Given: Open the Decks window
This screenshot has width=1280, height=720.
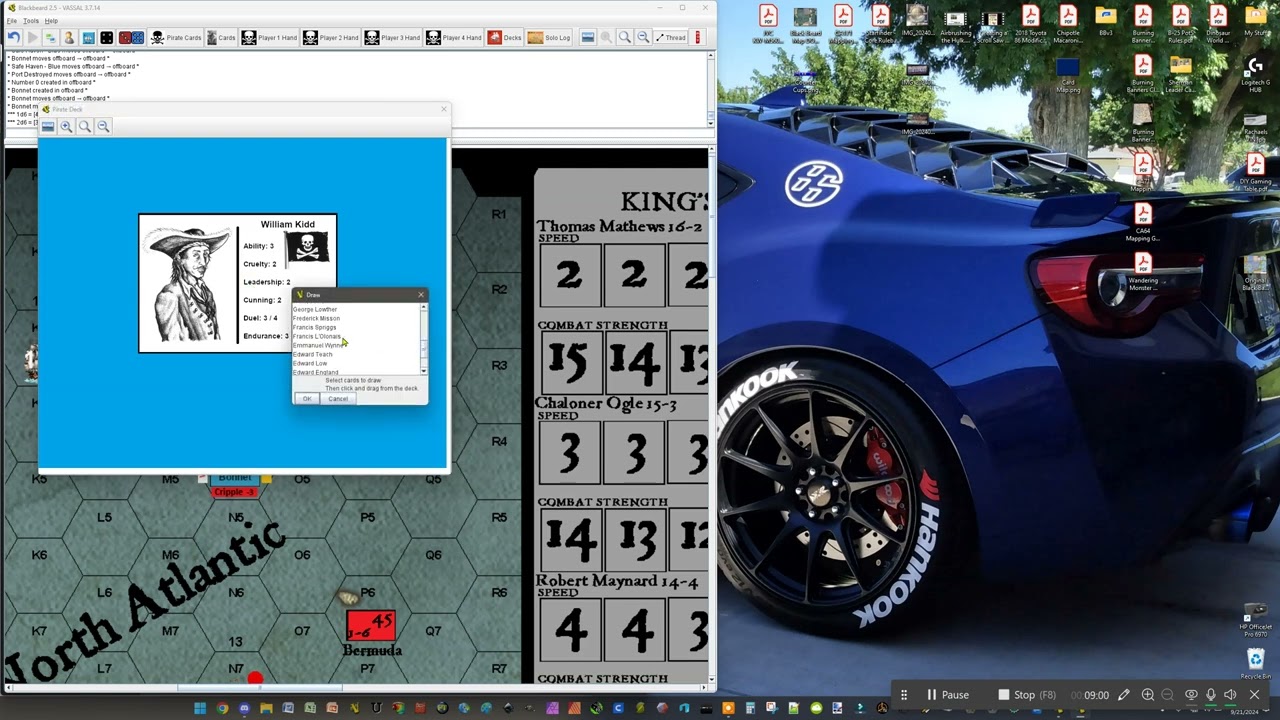Looking at the screenshot, I should coord(505,38).
